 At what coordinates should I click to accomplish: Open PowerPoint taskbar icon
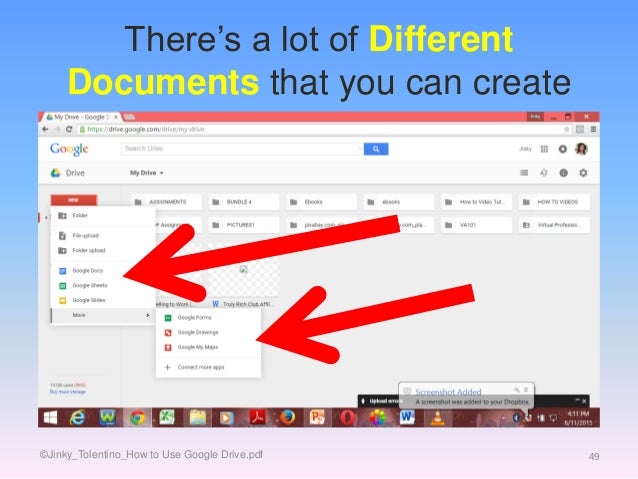click(x=317, y=418)
